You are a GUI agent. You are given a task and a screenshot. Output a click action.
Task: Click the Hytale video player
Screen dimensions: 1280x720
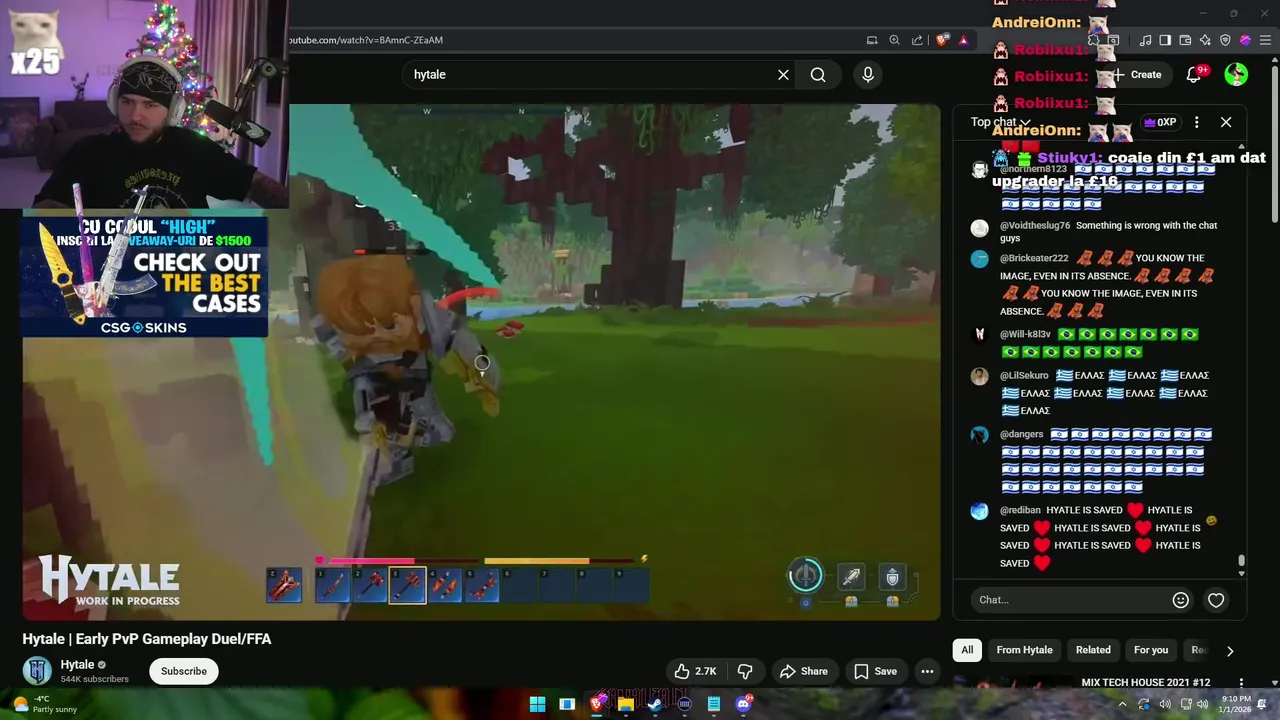point(482,362)
